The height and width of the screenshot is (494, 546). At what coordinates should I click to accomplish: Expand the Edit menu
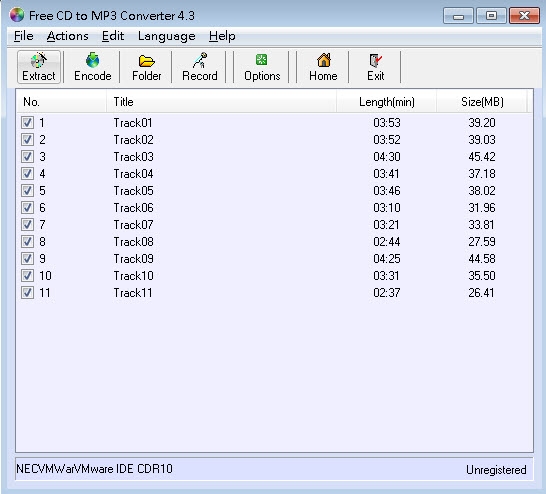(x=113, y=36)
